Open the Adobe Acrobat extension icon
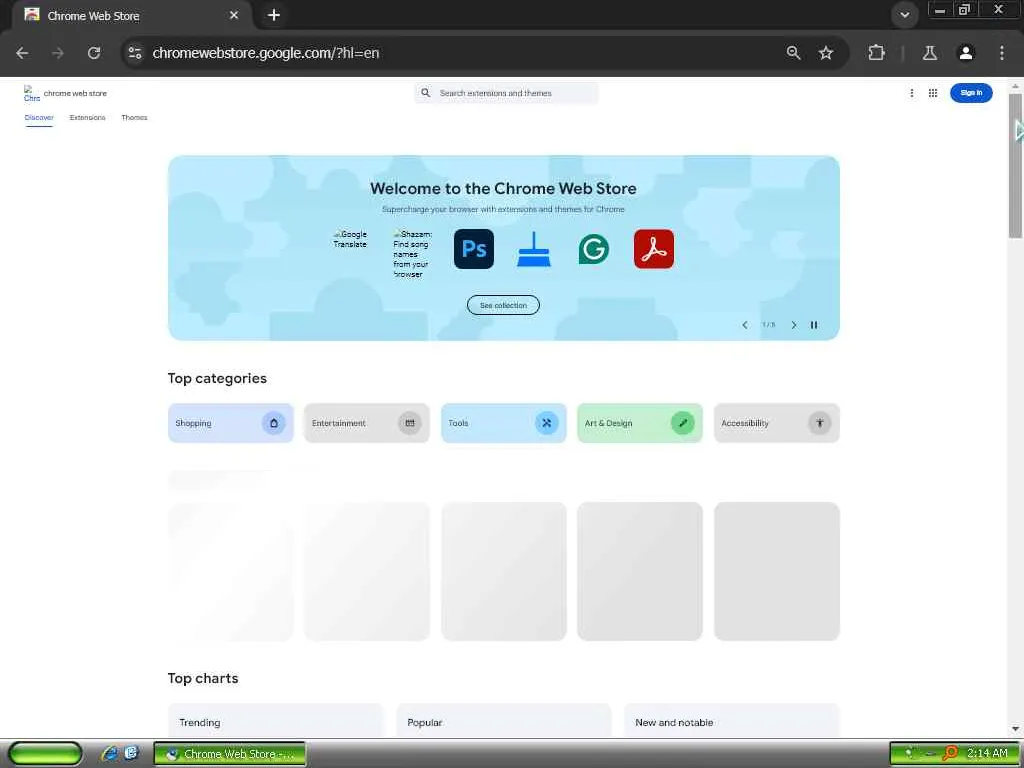 (x=654, y=249)
